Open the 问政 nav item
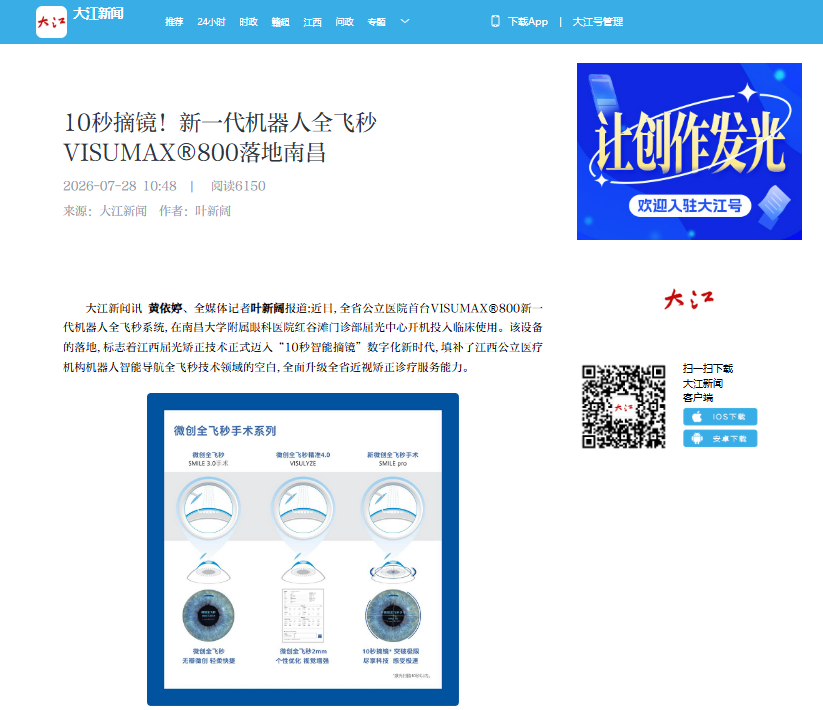Image resolution: width=823 pixels, height=710 pixels. [x=344, y=22]
